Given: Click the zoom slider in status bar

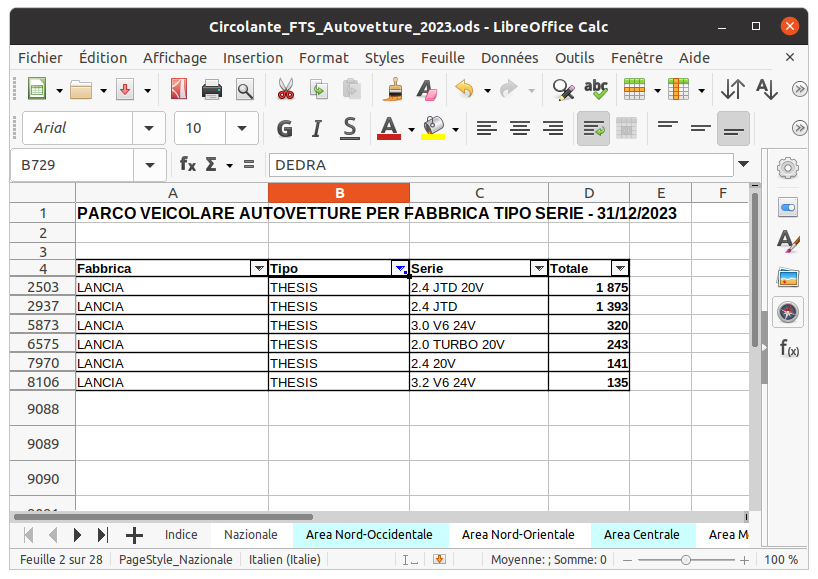Looking at the screenshot, I should click(686, 560).
